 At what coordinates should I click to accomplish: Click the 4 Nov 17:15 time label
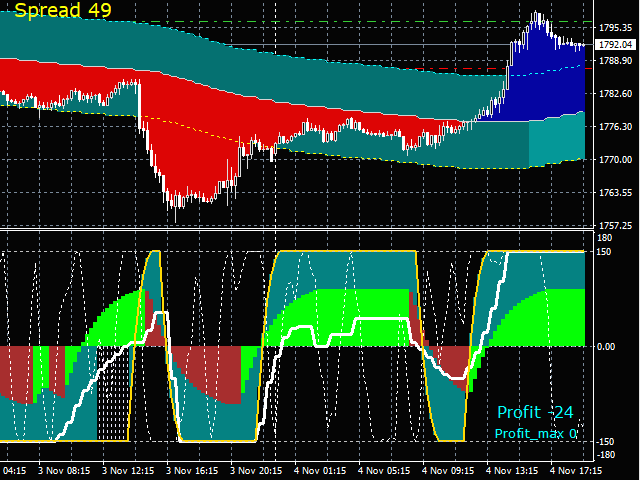(576, 471)
